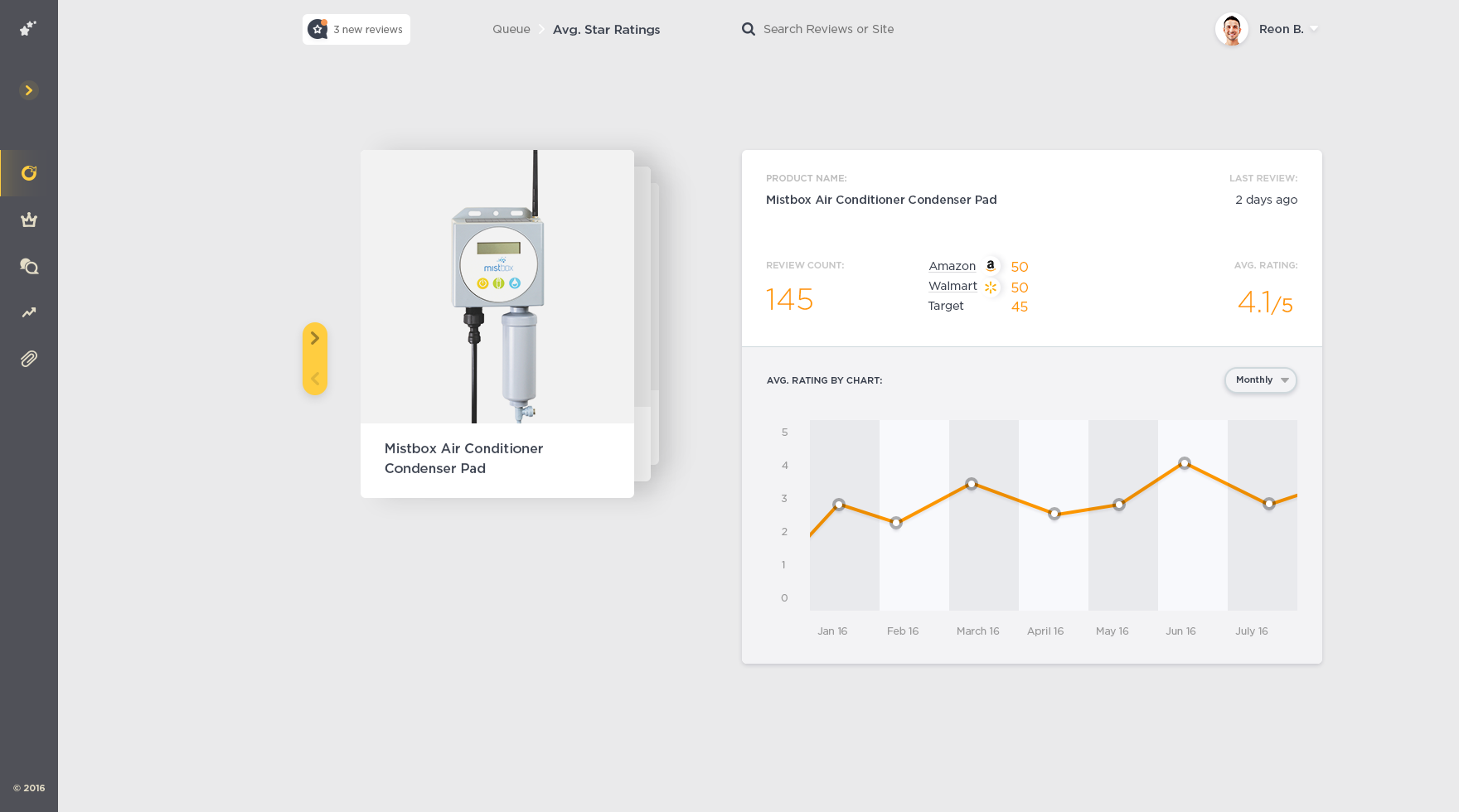Click the May 16 chart data point
The image size is (1459, 812).
[x=1119, y=505]
